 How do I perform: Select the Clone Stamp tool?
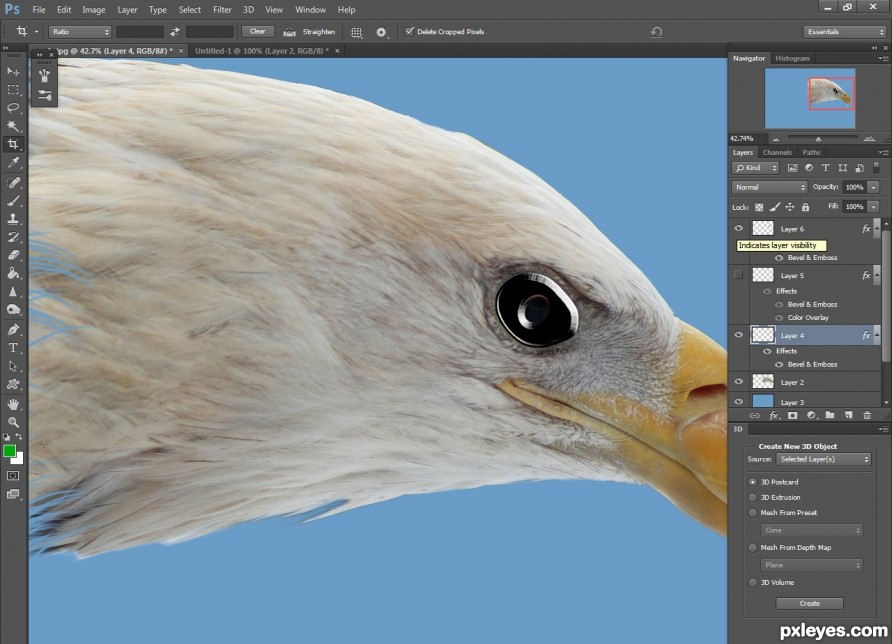tap(13, 218)
